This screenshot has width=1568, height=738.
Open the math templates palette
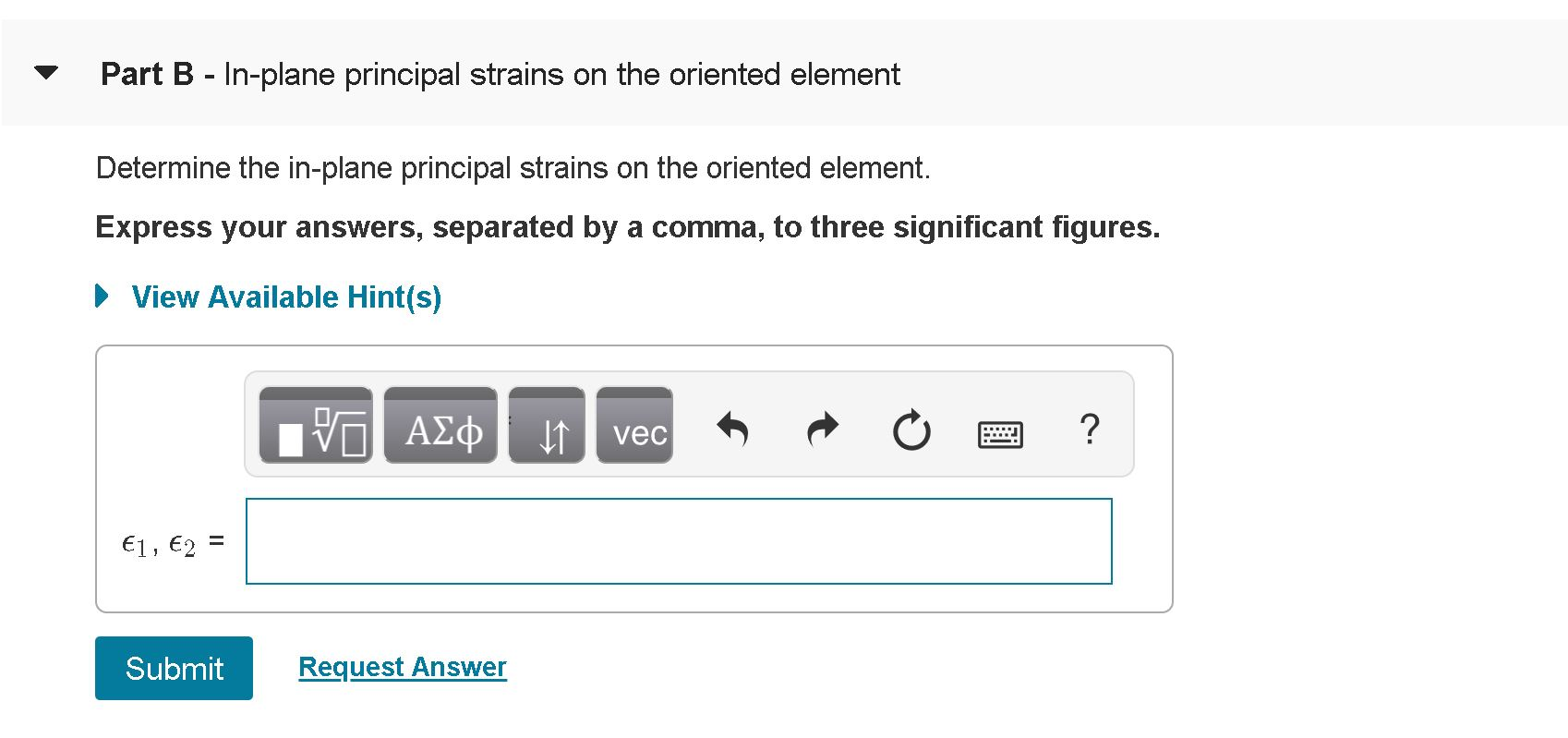point(315,428)
